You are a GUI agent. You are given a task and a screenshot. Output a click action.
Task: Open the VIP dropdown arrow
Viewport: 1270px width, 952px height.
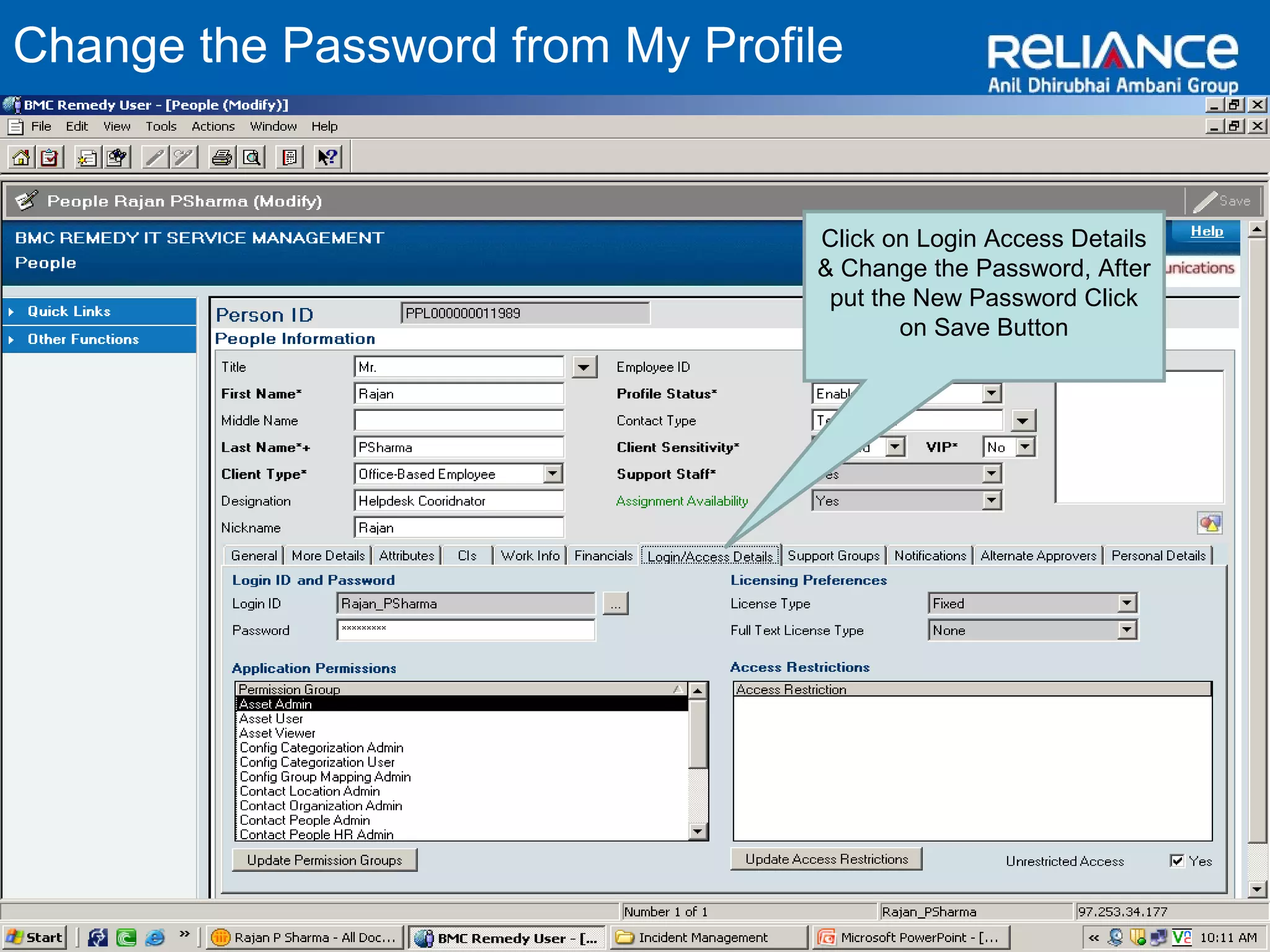(1026, 447)
